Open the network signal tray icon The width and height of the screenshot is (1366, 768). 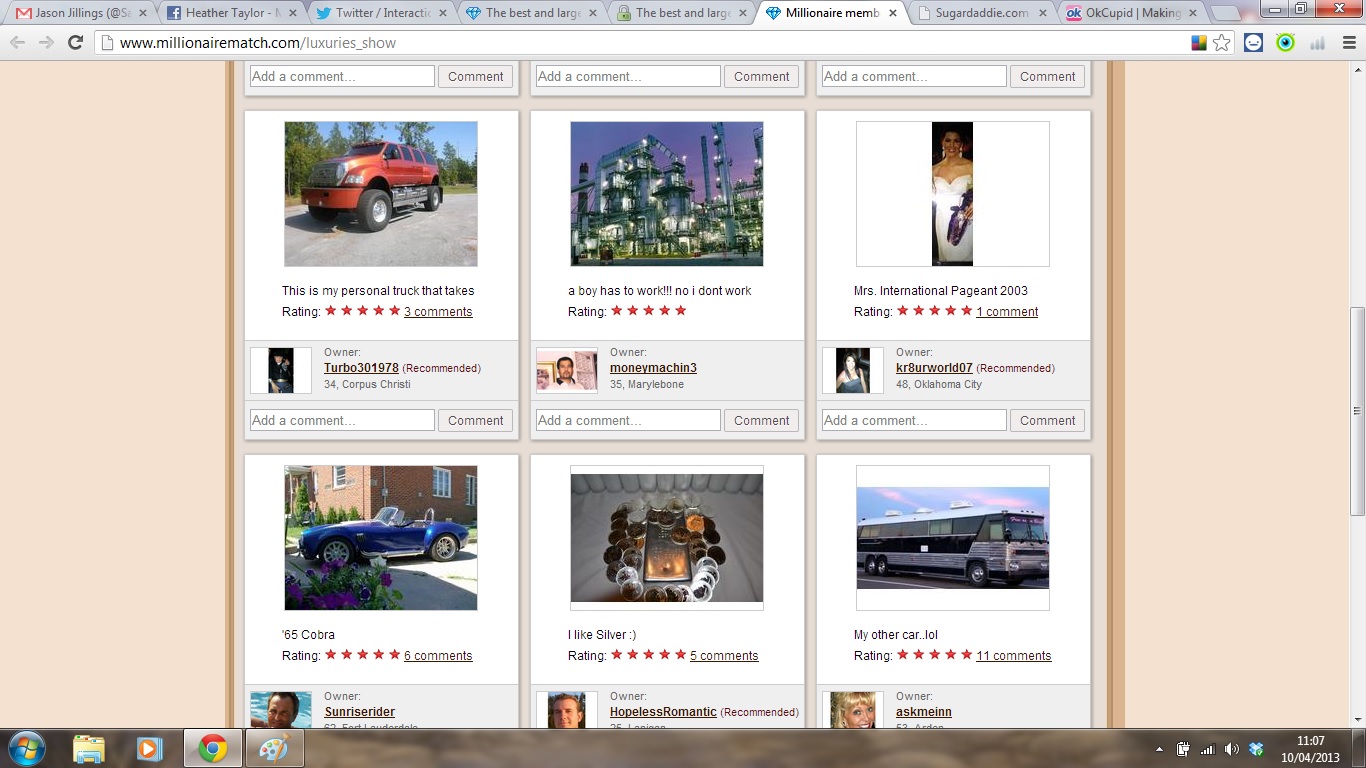(1207, 749)
